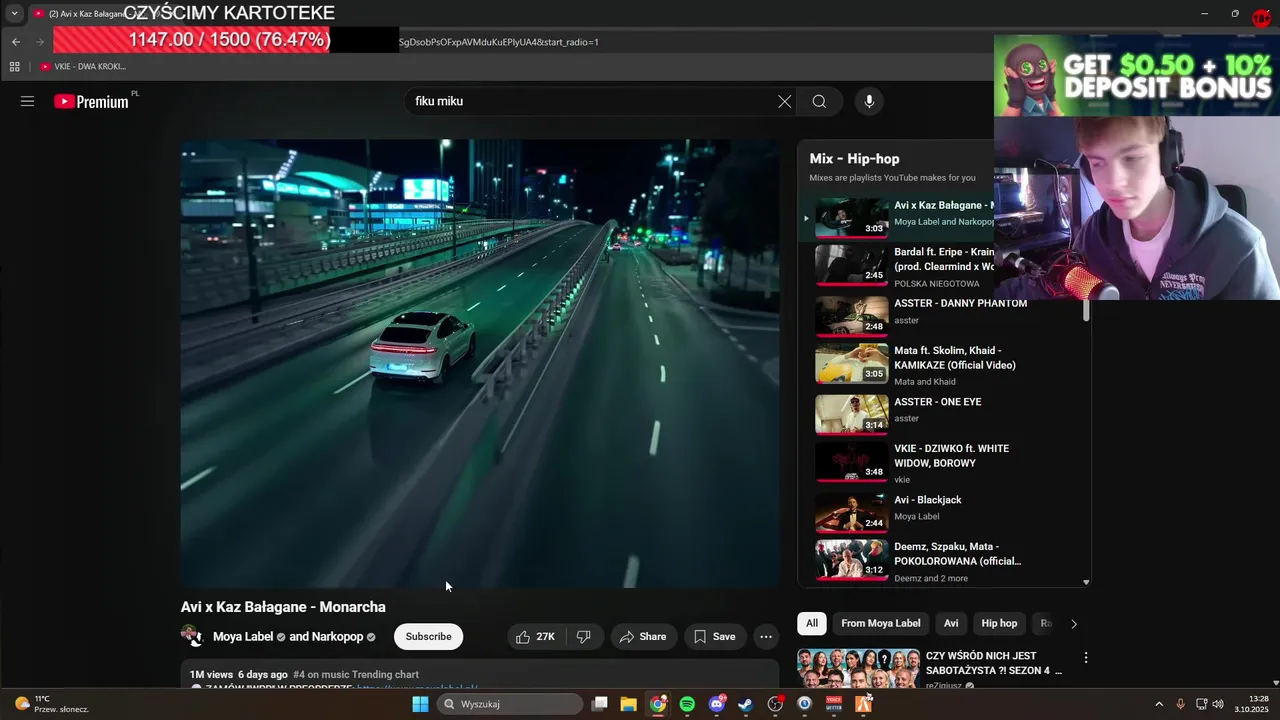Open Moya Label channel name link
The width and height of the screenshot is (1280, 720).
[x=243, y=637]
